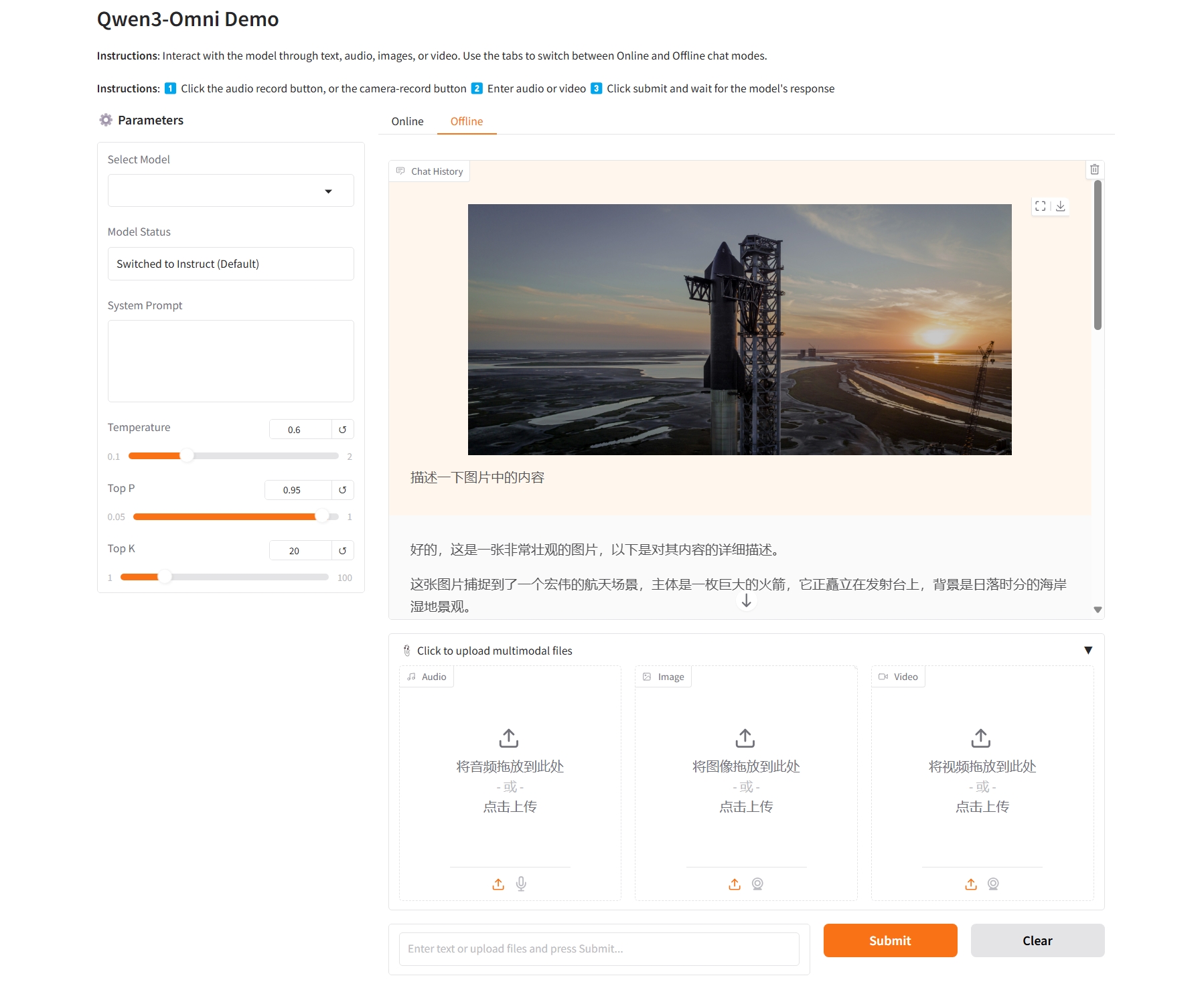Switch to the Online tab
This screenshot has width=1204, height=994.
[x=407, y=121]
